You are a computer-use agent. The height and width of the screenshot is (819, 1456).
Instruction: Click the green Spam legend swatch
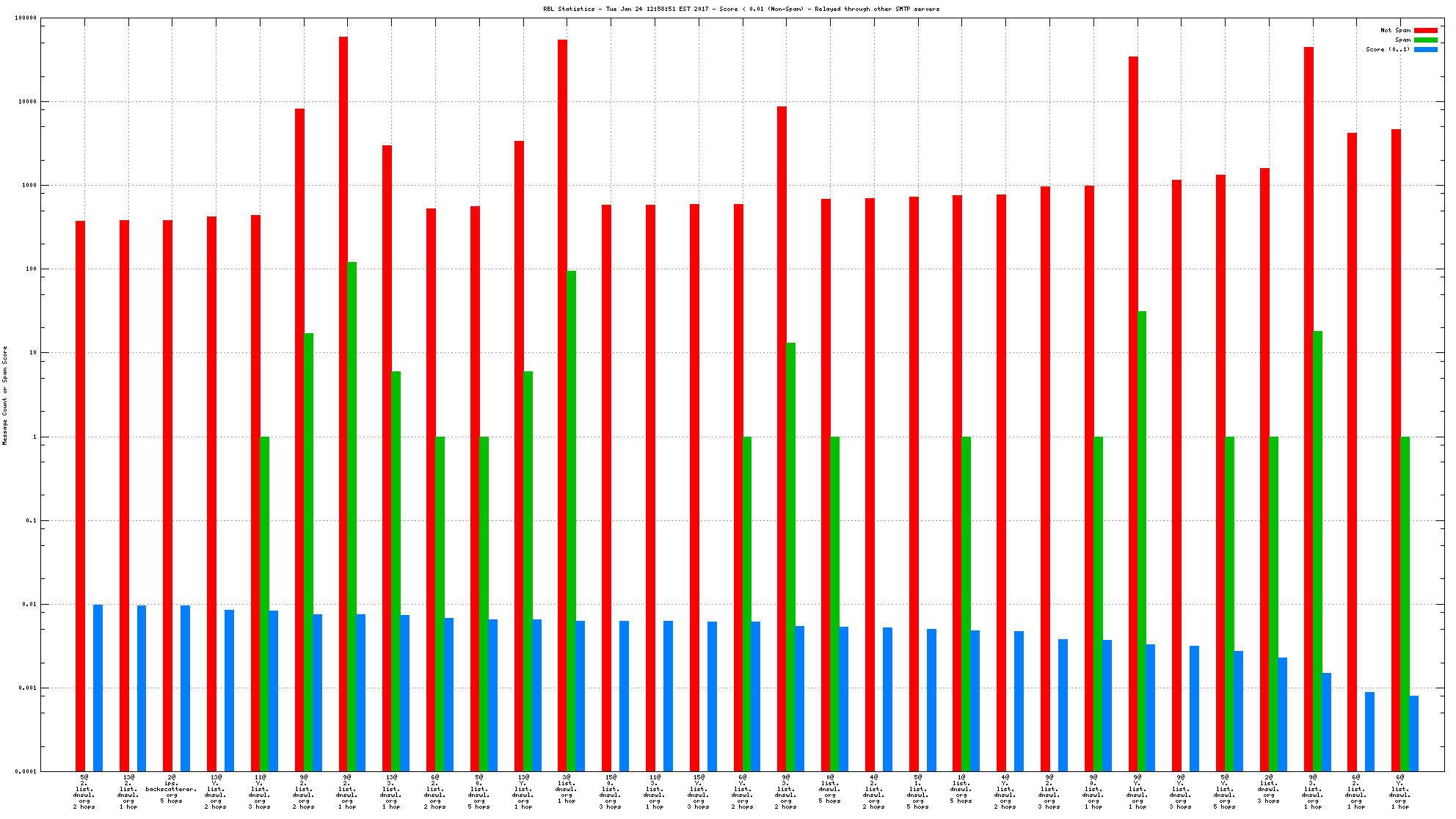(x=1425, y=40)
